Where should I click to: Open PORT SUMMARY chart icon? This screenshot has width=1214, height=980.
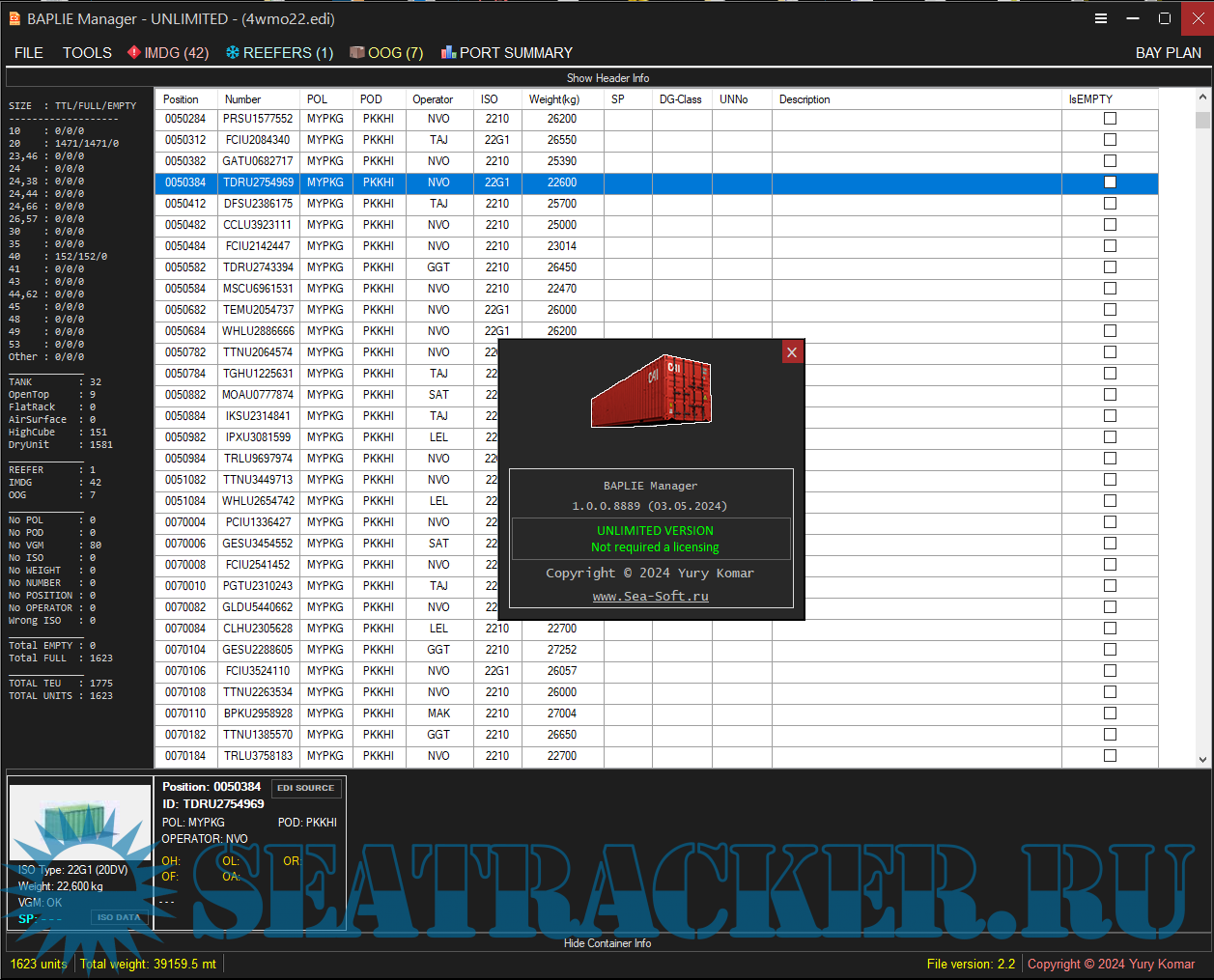click(448, 52)
